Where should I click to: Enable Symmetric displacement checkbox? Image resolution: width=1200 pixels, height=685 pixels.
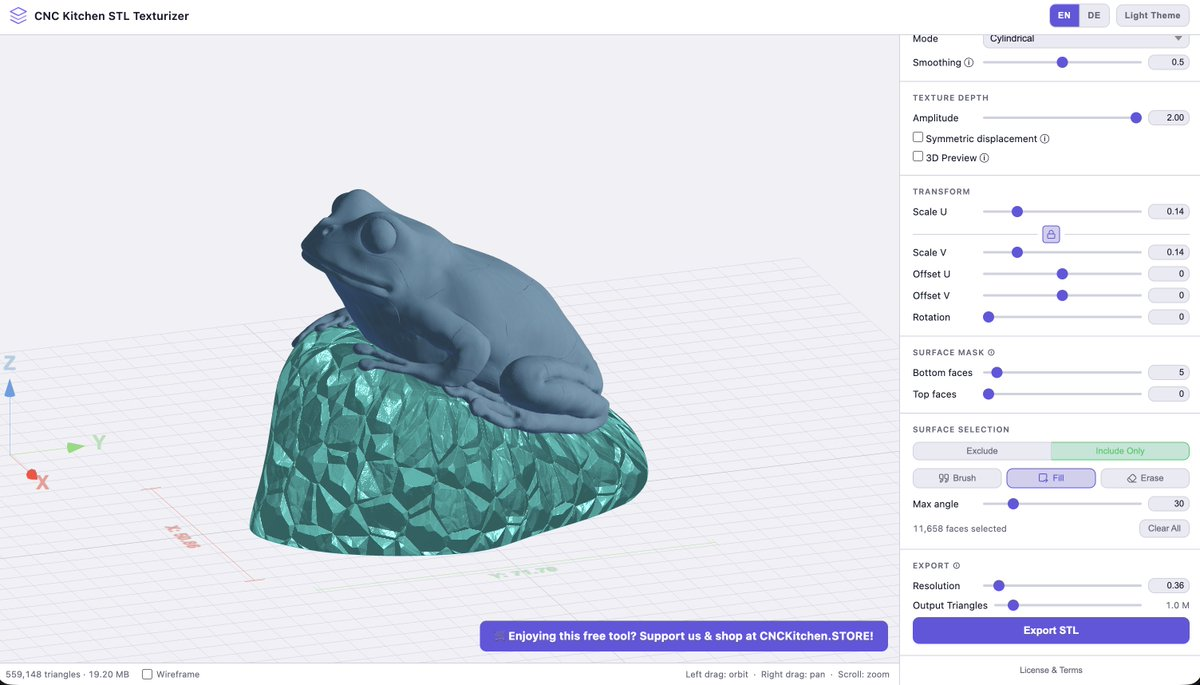coord(918,138)
